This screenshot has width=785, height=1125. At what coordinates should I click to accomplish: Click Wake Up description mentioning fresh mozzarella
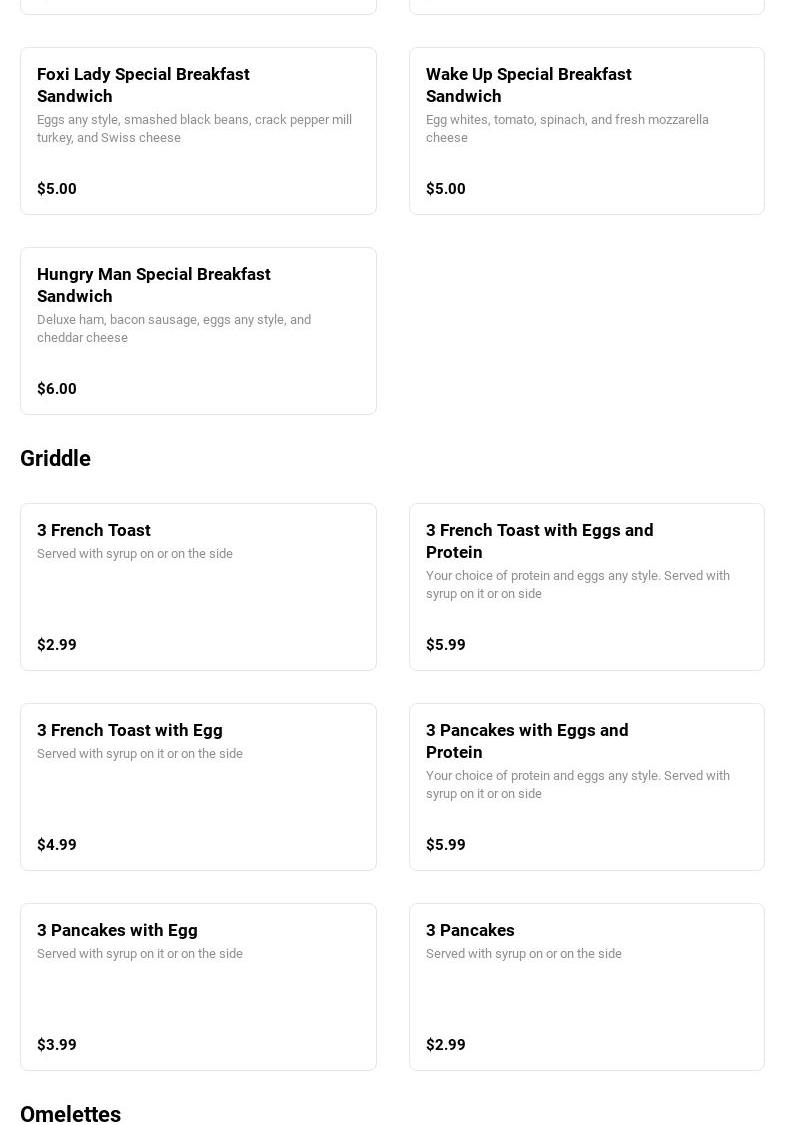567,128
